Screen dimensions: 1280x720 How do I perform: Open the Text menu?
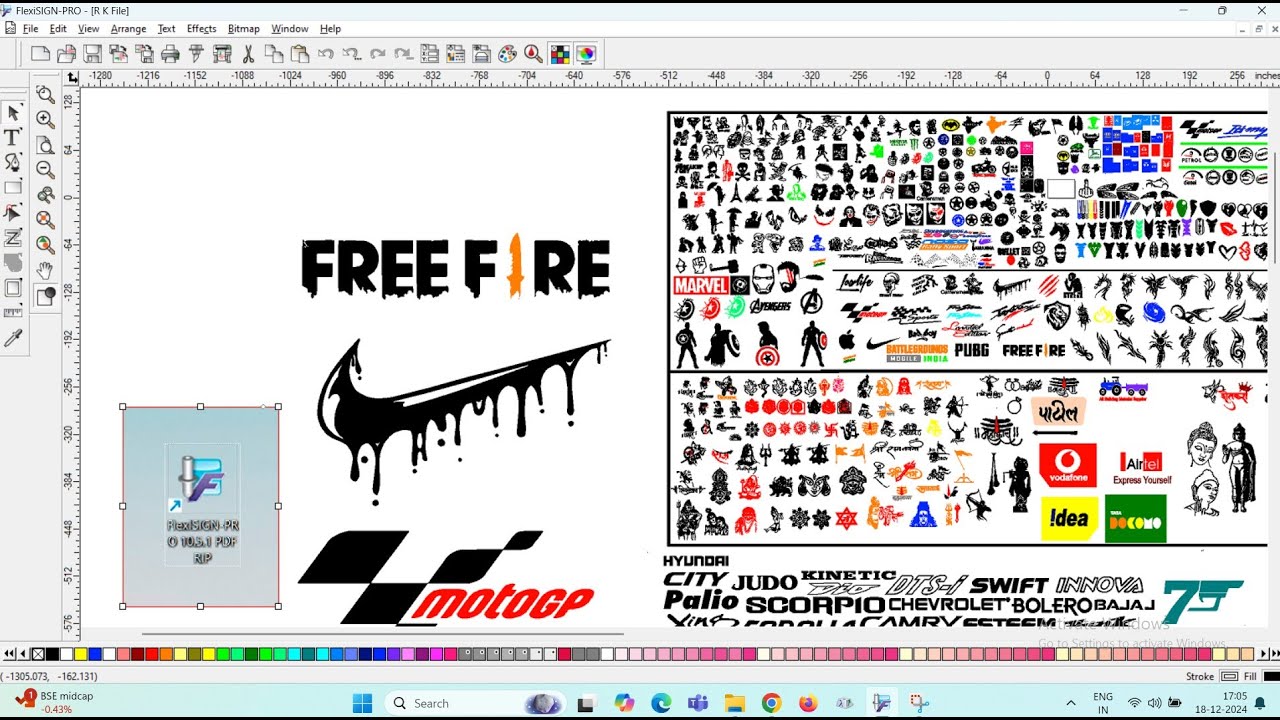click(x=166, y=29)
